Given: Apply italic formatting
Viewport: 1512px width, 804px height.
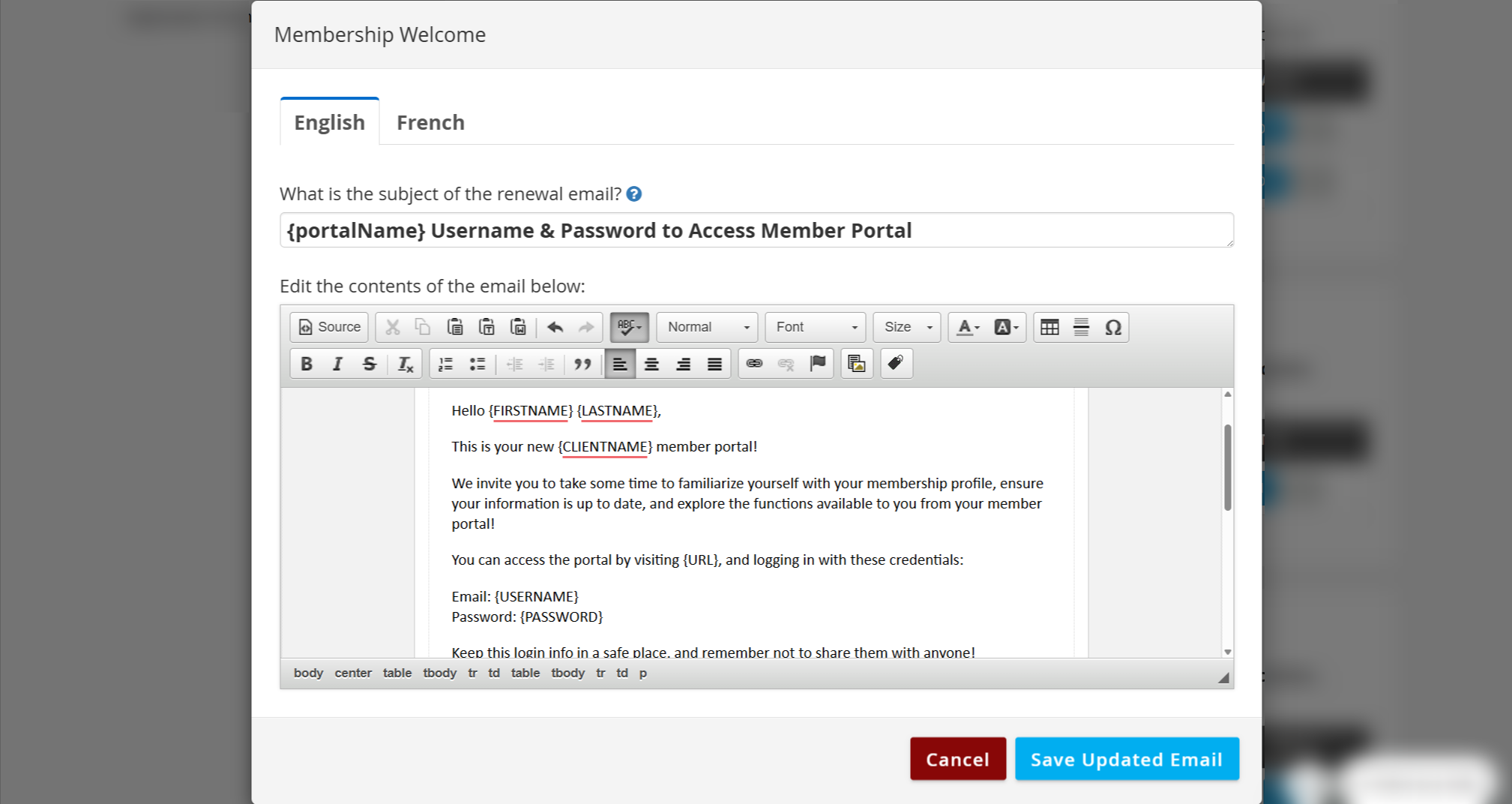Looking at the screenshot, I should pos(337,364).
